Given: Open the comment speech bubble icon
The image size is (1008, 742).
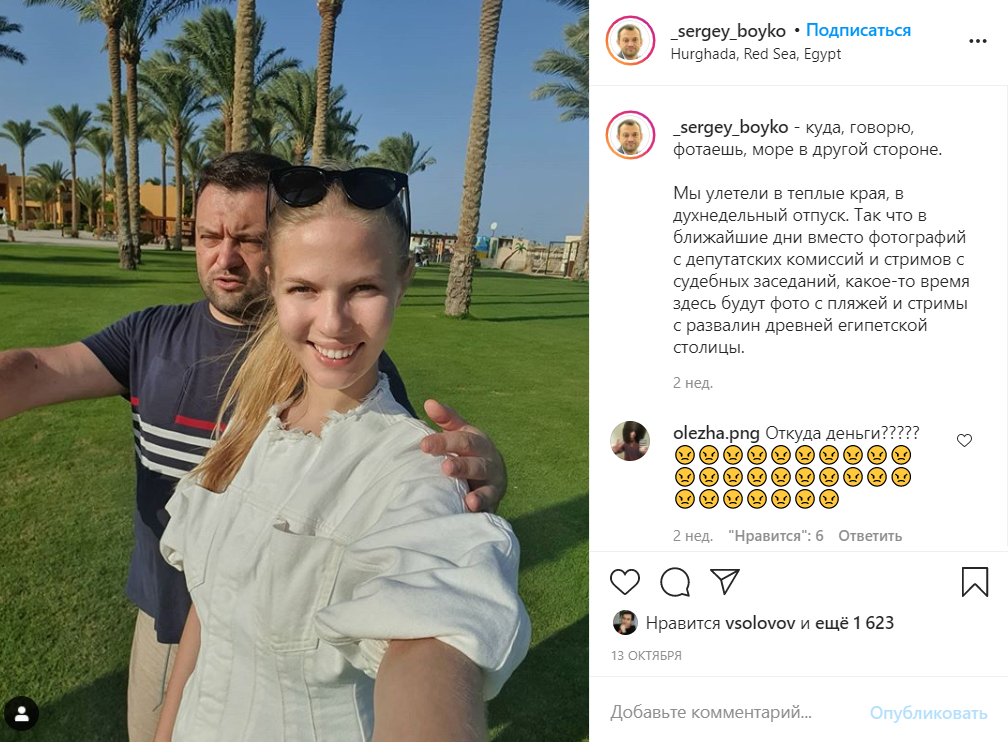Looking at the screenshot, I should (675, 582).
